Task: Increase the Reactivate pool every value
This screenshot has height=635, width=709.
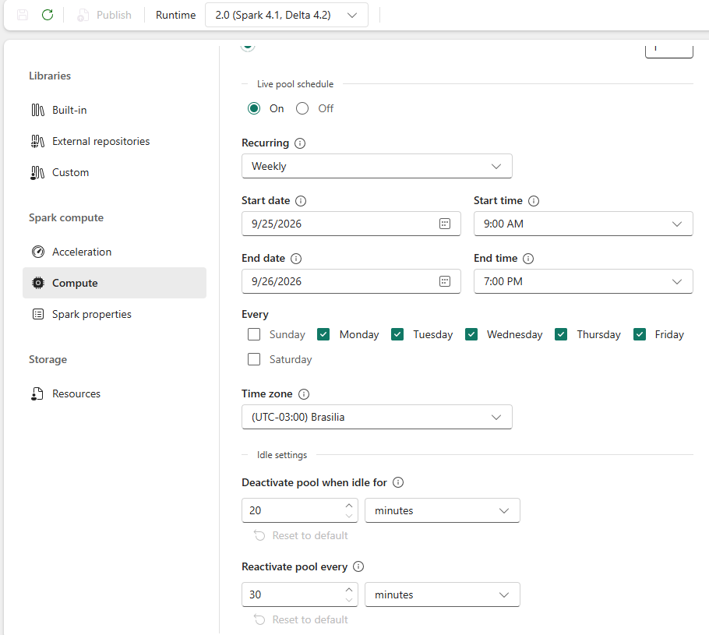Action: tap(349, 590)
